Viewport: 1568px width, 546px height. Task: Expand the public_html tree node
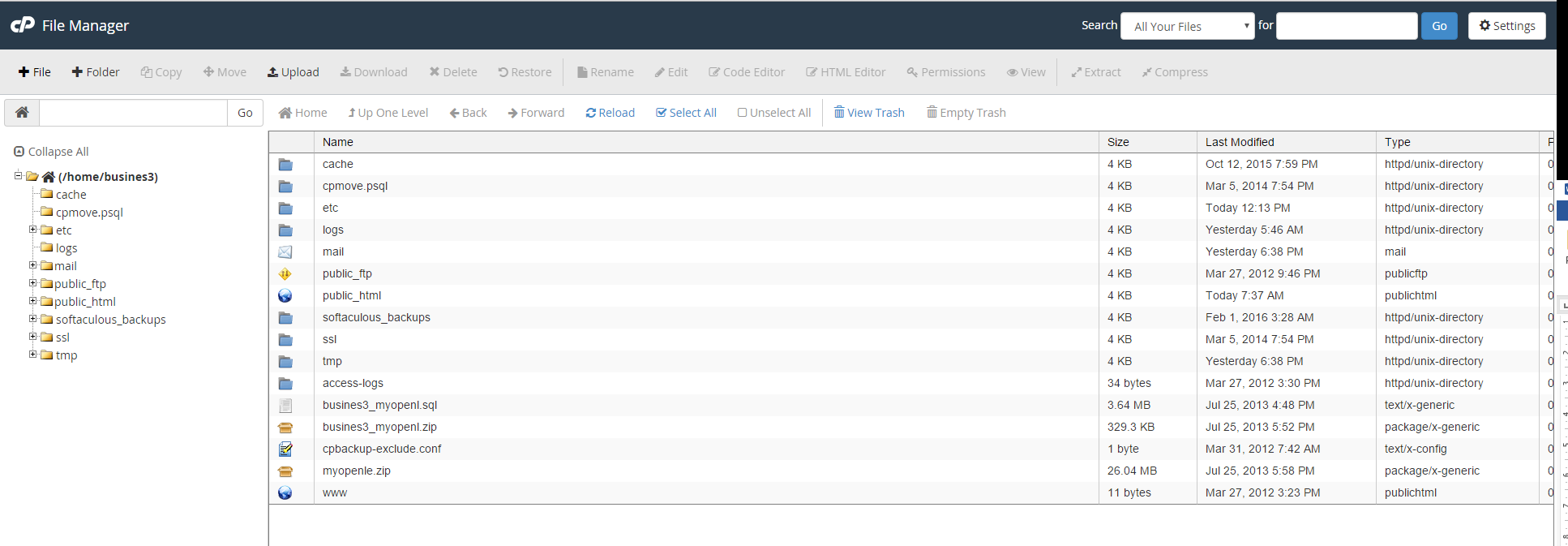(x=33, y=301)
